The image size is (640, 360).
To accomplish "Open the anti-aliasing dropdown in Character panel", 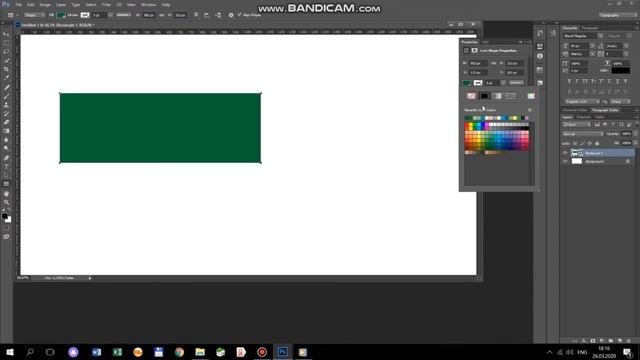I will click(x=620, y=102).
